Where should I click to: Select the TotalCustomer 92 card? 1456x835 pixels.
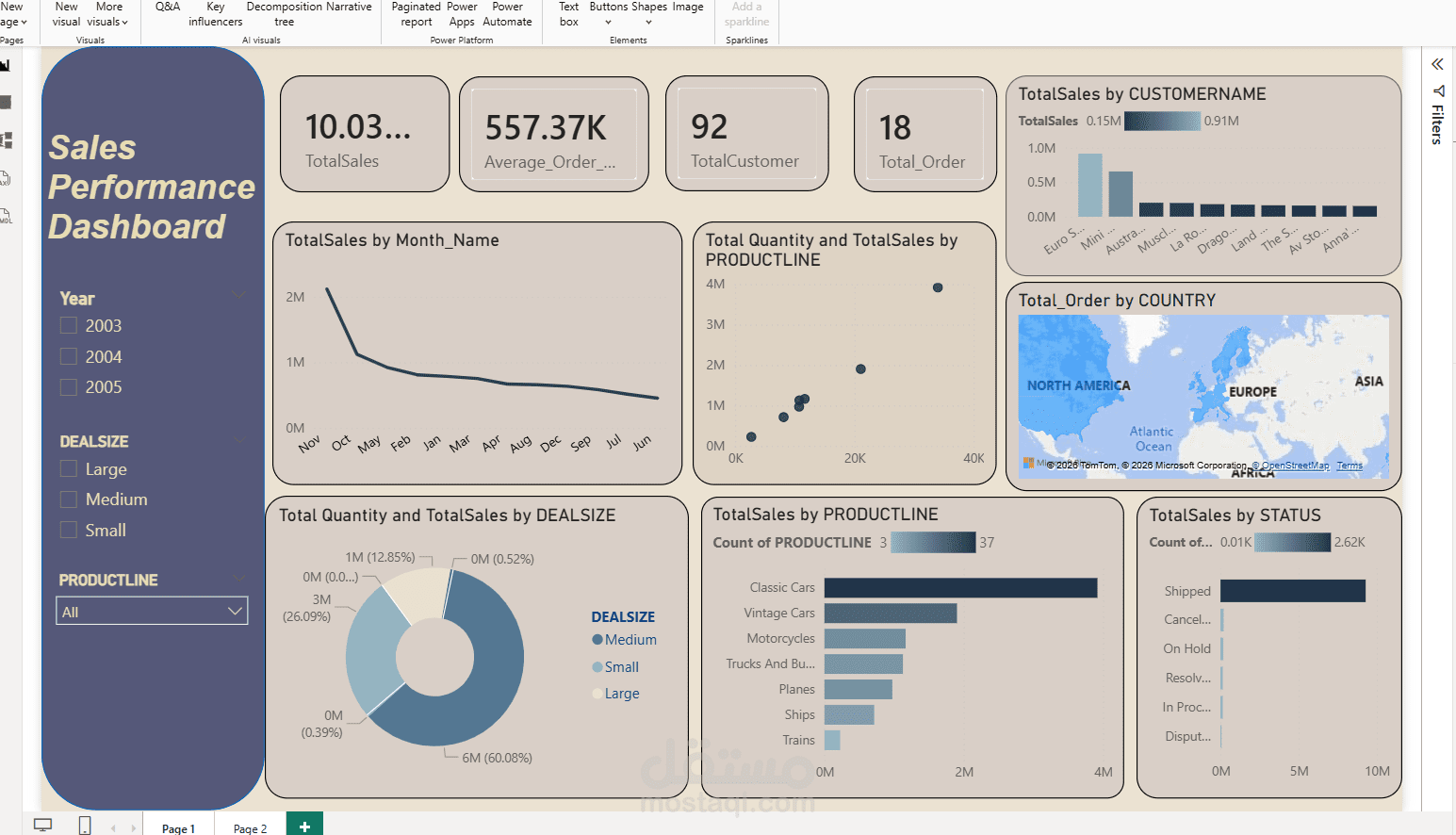click(x=746, y=134)
